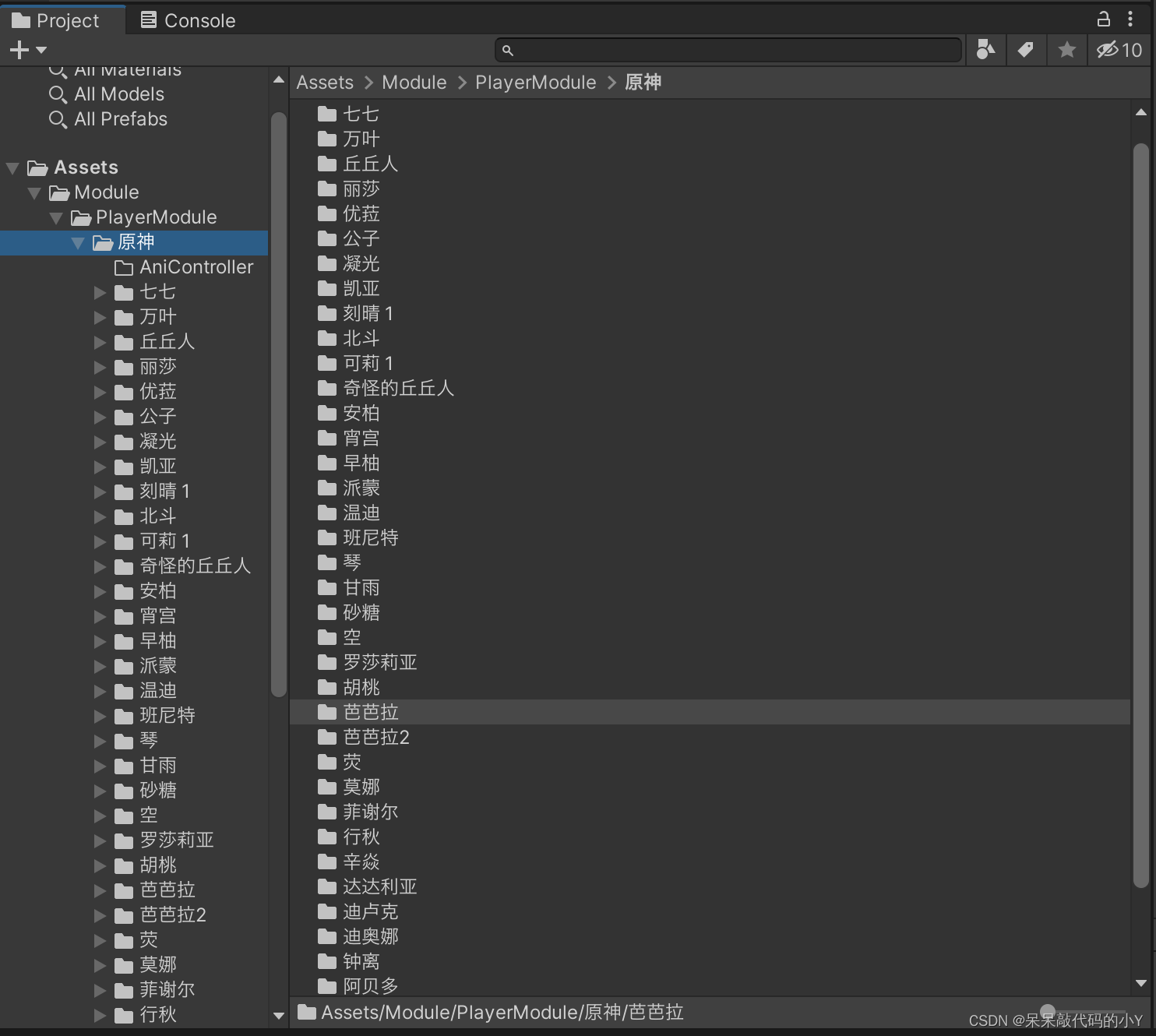
Task: Collapse the Module folder in tree
Action: click(x=34, y=192)
